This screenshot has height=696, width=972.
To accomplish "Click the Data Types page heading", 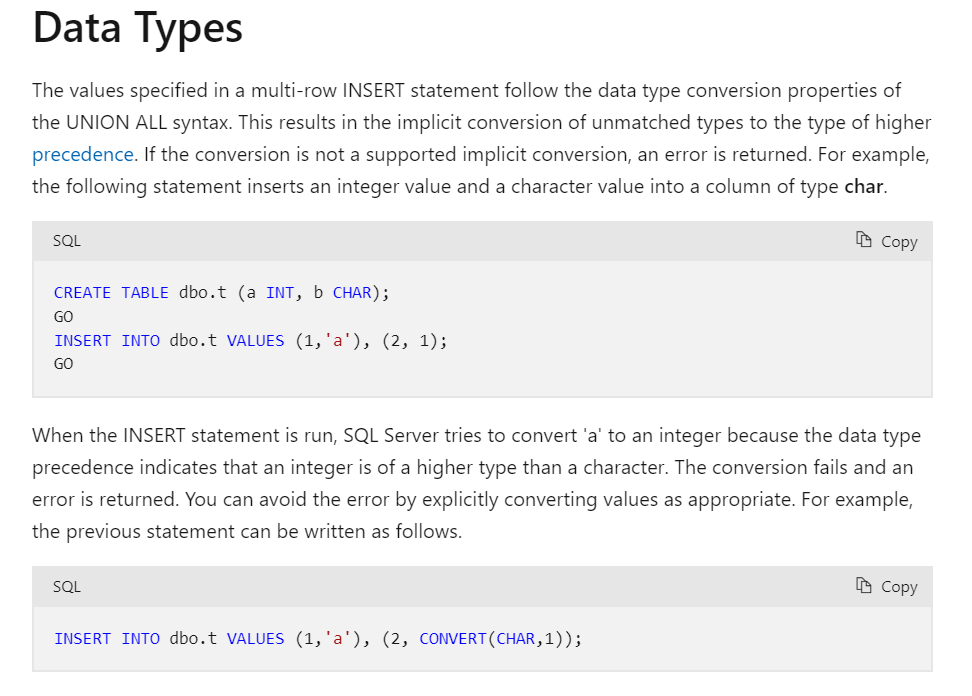I will [x=137, y=28].
